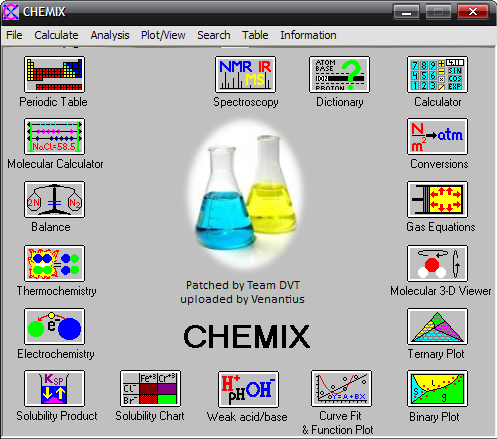Open the Solubility Product Ksp icon
This screenshot has height=439, width=497.
coord(54,388)
